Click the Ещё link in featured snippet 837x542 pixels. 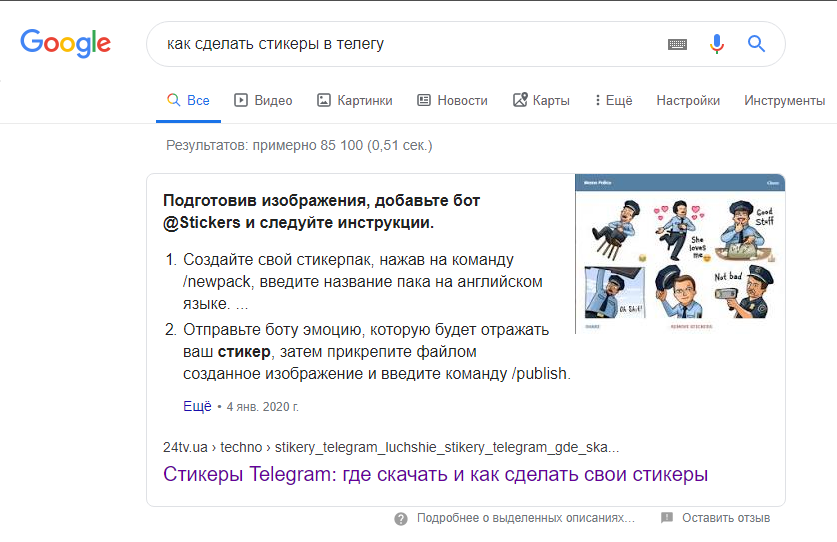coord(197,406)
